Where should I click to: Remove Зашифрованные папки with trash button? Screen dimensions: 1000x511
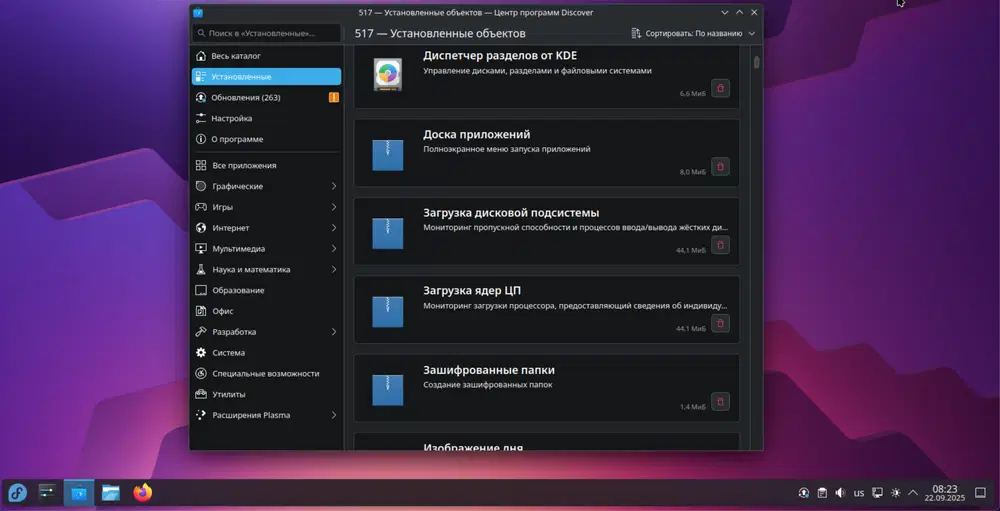[x=721, y=402]
